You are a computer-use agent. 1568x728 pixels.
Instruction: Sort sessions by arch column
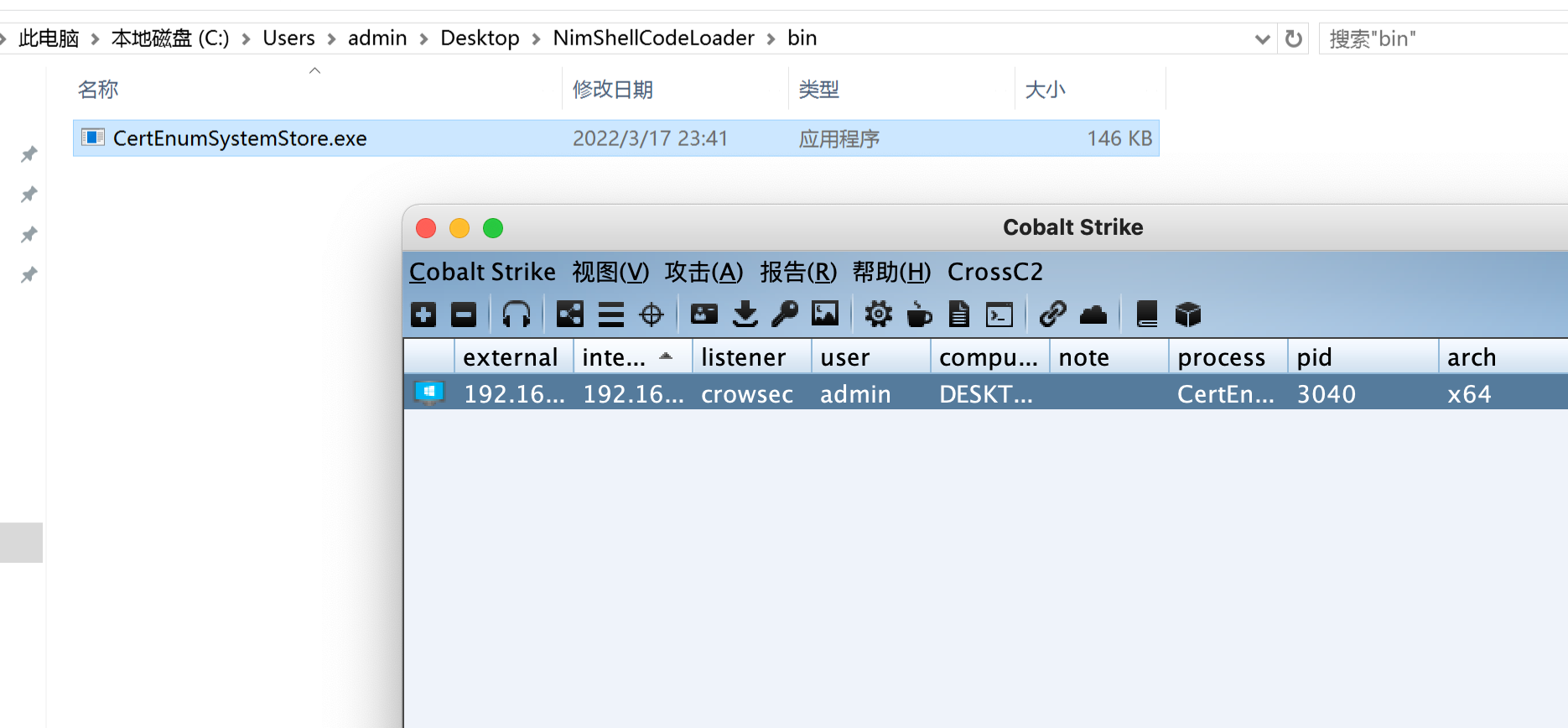coord(1503,357)
